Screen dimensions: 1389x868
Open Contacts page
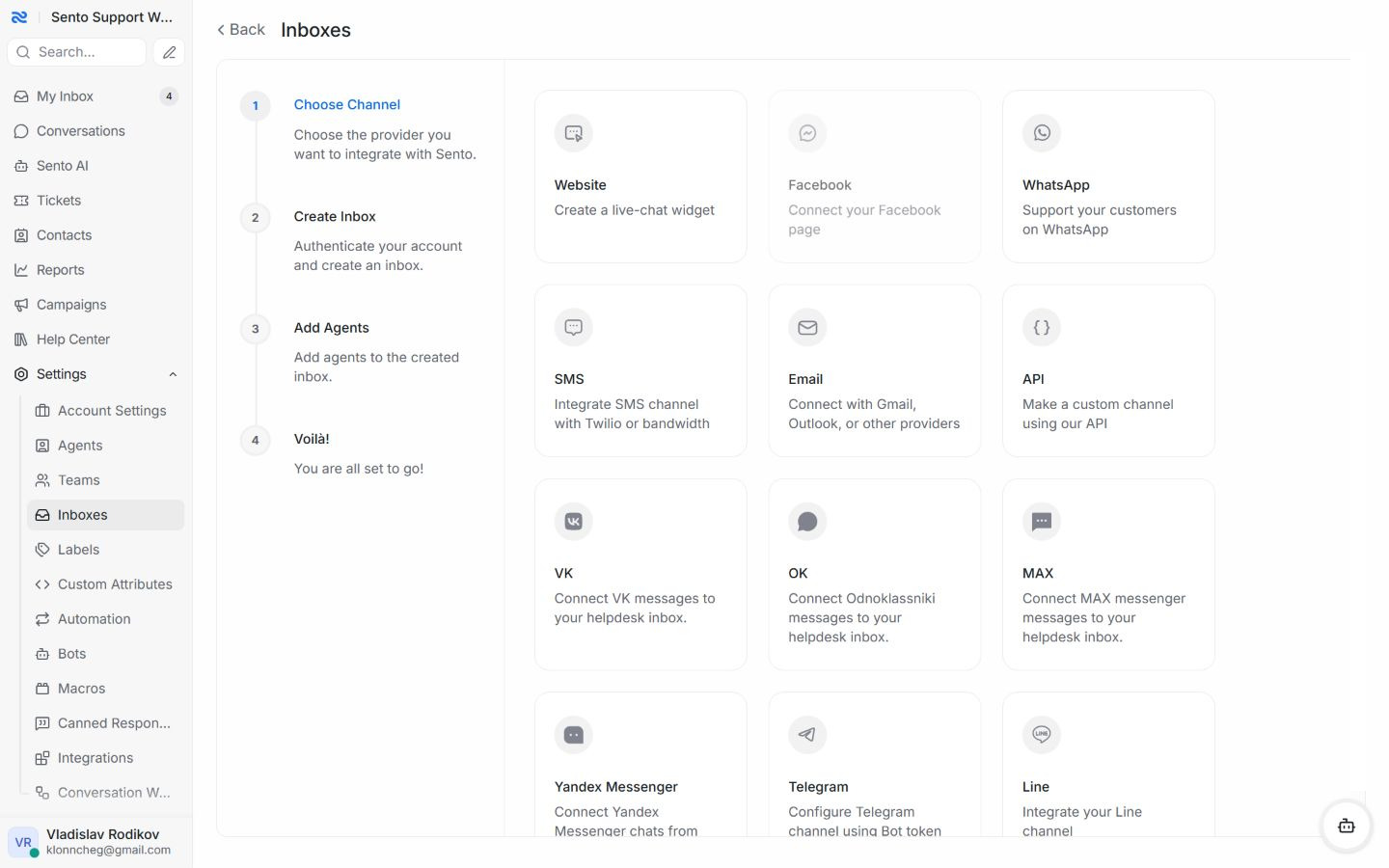pyautogui.click(x=96, y=235)
